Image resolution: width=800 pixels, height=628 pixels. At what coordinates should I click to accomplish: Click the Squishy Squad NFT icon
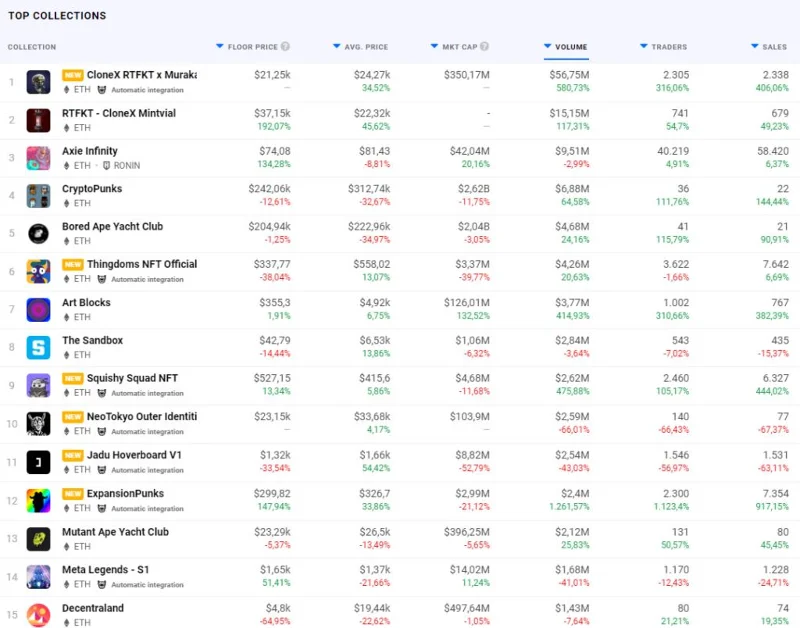[x=38, y=385]
